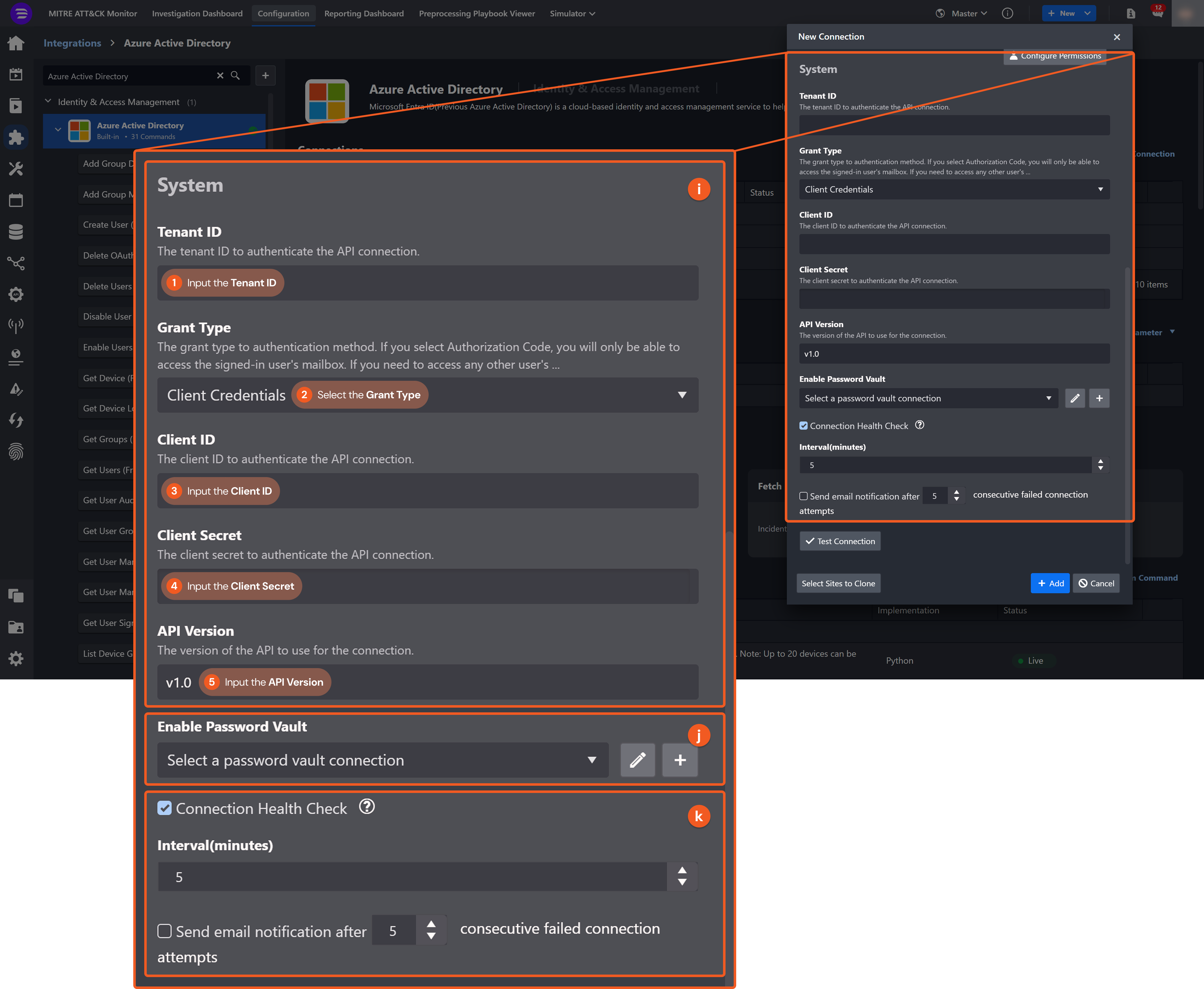Switch to Investigation Dashboard tab
The height and width of the screenshot is (989, 1204).
click(197, 14)
